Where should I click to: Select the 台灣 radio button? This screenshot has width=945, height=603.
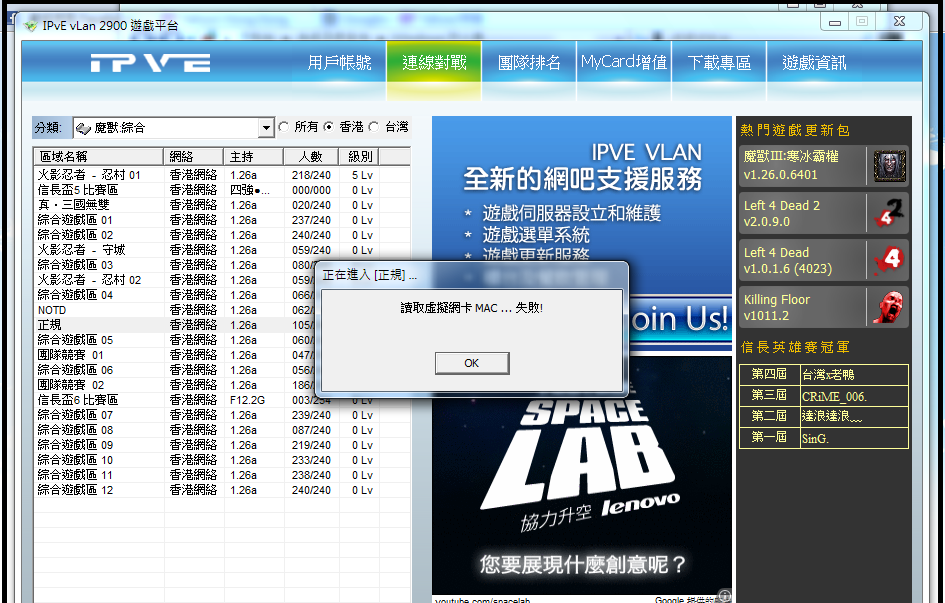pos(374,127)
